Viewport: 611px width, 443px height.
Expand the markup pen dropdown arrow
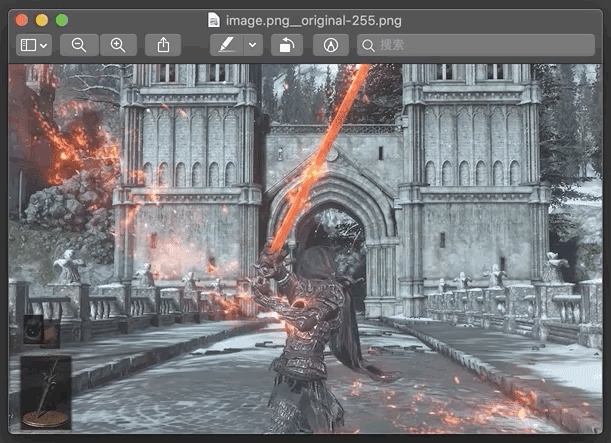click(x=253, y=45)
